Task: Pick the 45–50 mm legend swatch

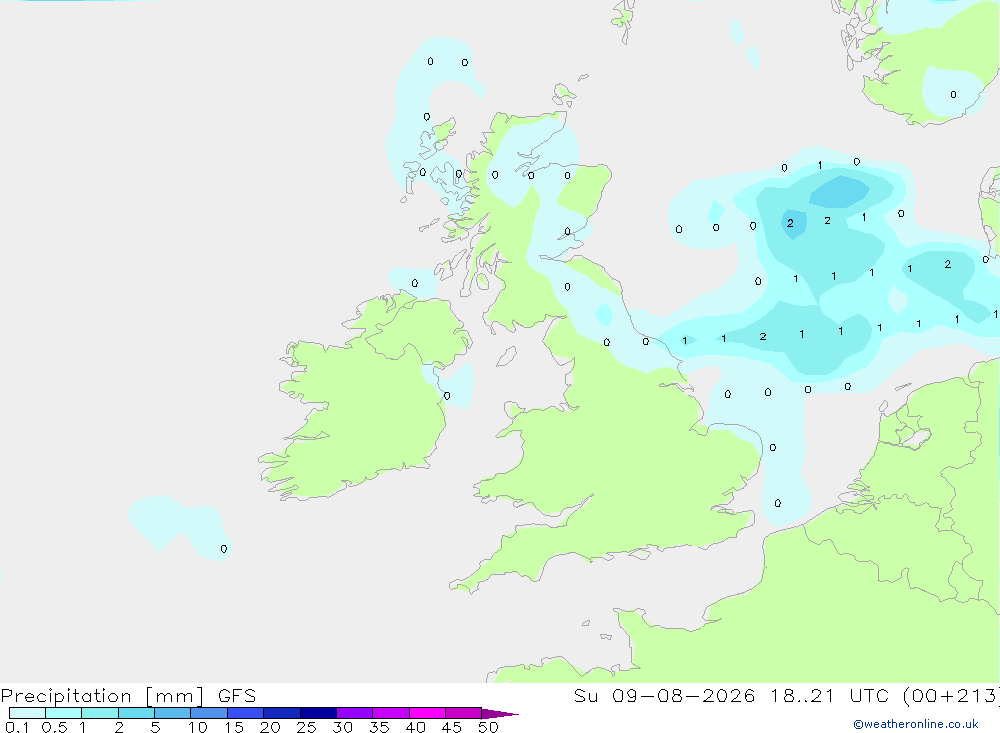Action: point(464,713)
